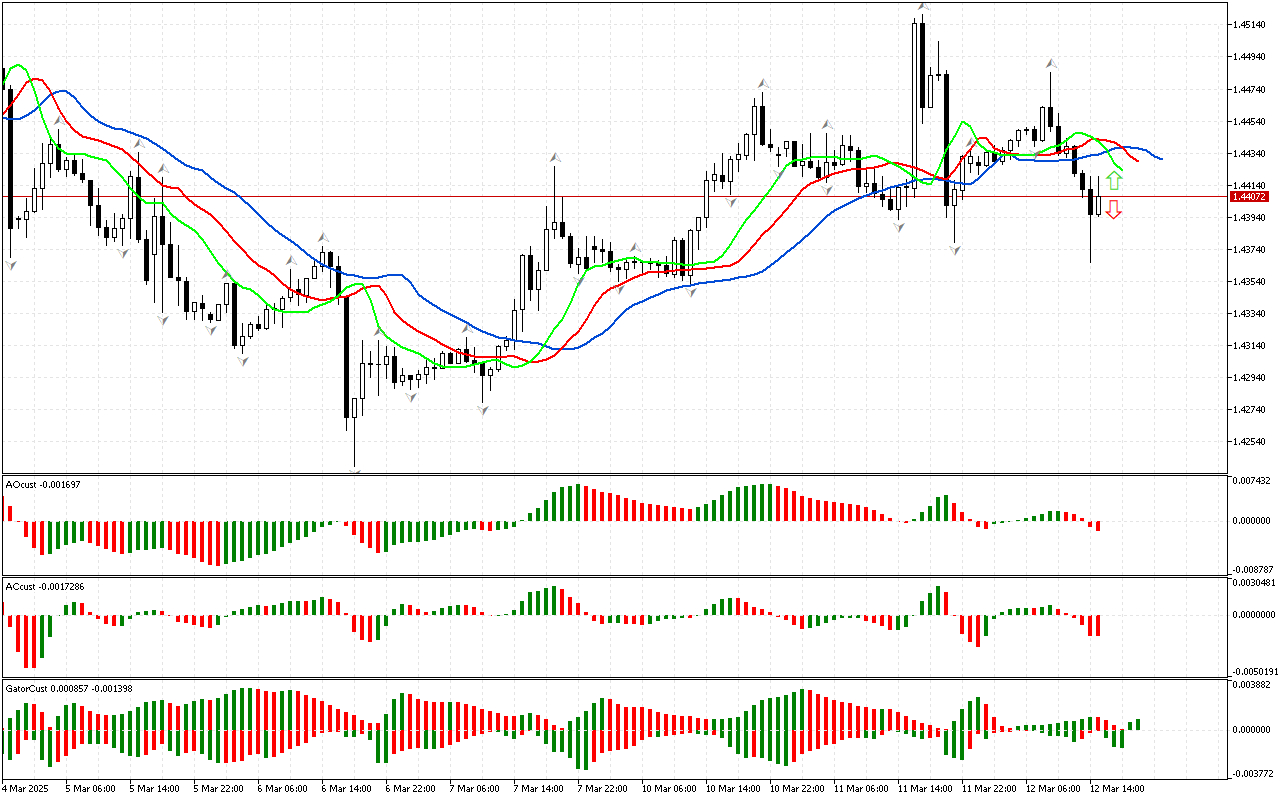Click the 10 Mar 06:00 time label

coord(669,788)
